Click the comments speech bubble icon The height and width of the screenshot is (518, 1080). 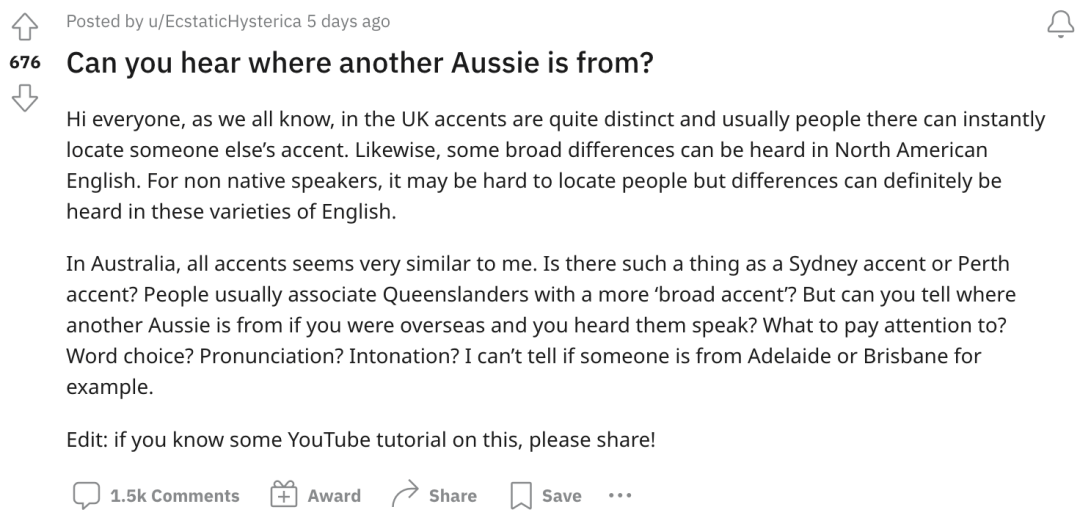pyautogui.click(x=86, y=495)
